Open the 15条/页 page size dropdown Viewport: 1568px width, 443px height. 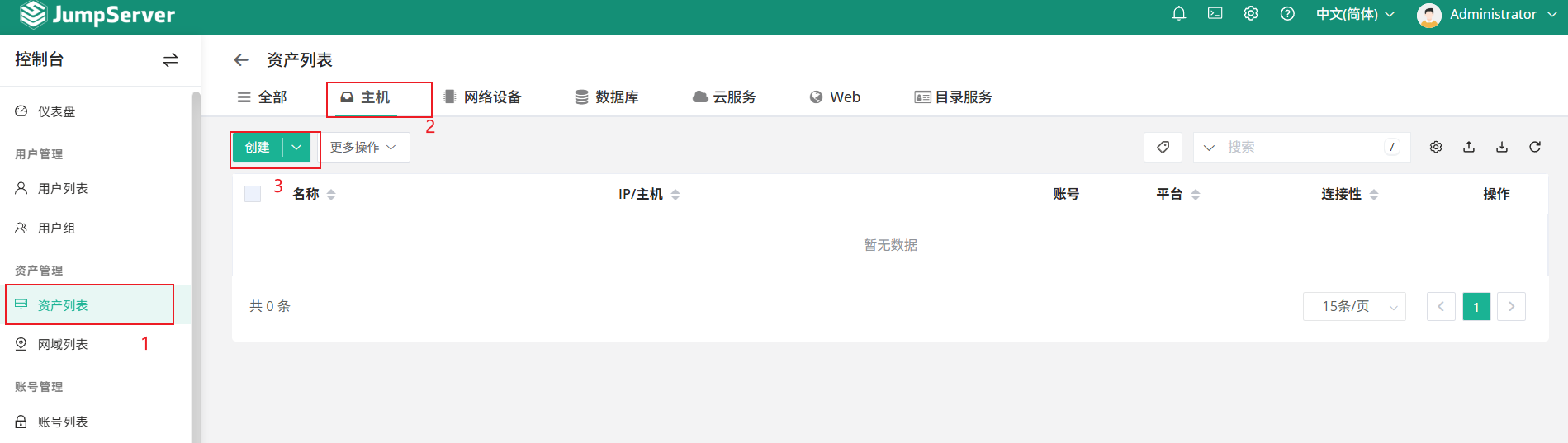coord(1354,306)
